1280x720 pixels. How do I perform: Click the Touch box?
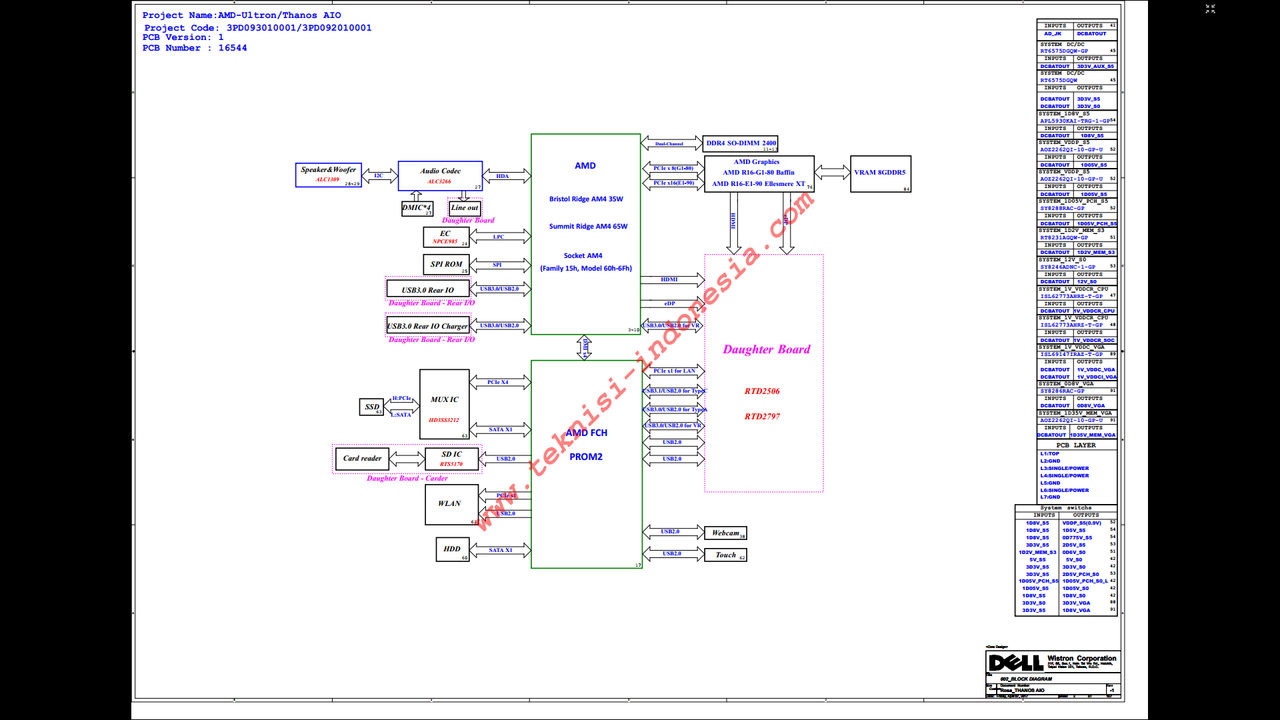pyautogui.click(x=726, y=555)
